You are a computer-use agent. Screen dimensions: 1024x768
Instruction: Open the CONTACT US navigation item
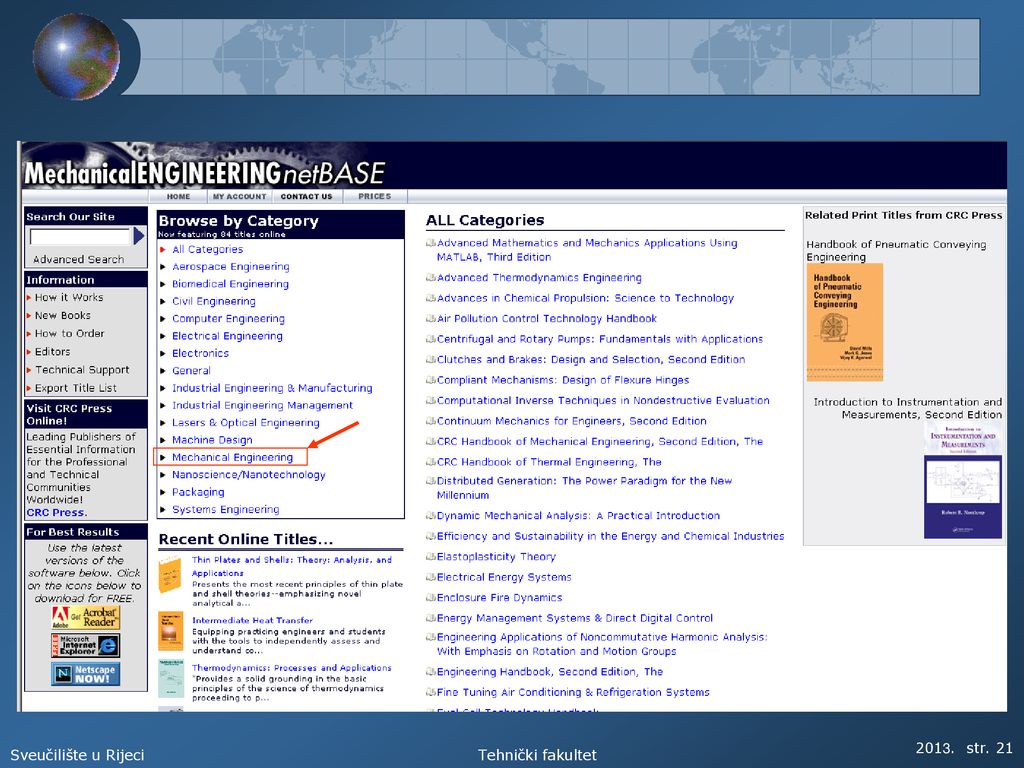coord(306,197)
